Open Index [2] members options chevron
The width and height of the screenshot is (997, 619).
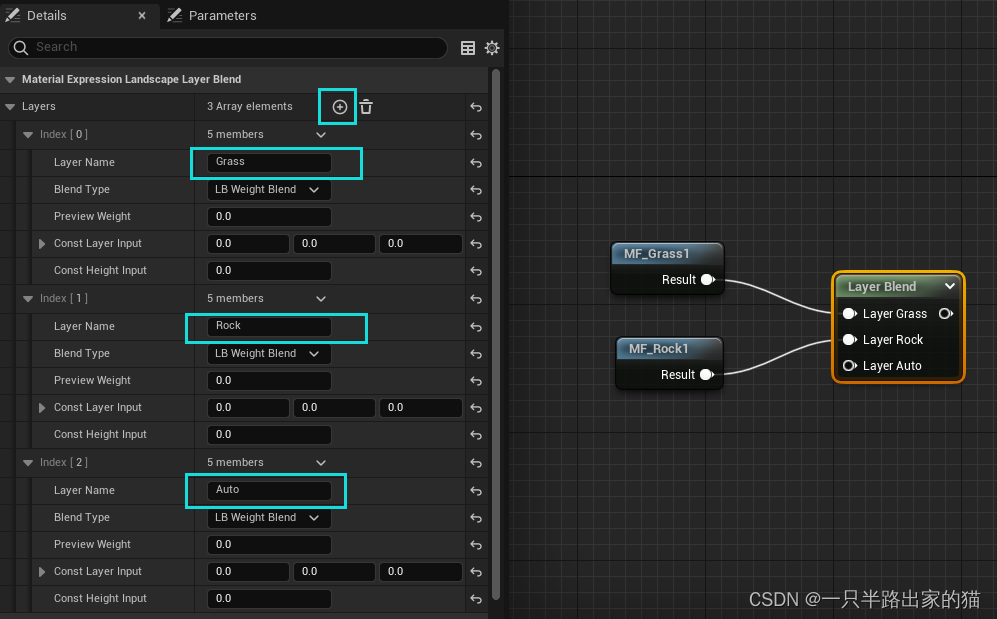[x=321, y=463]
